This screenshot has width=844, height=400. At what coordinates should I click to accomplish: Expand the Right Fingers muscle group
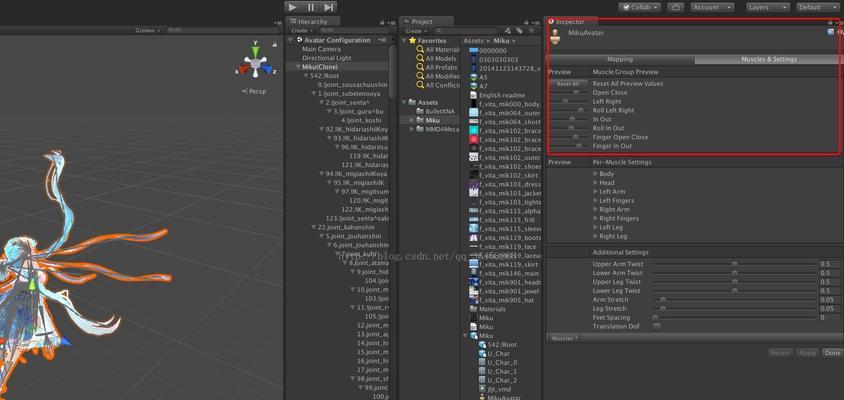595,219
